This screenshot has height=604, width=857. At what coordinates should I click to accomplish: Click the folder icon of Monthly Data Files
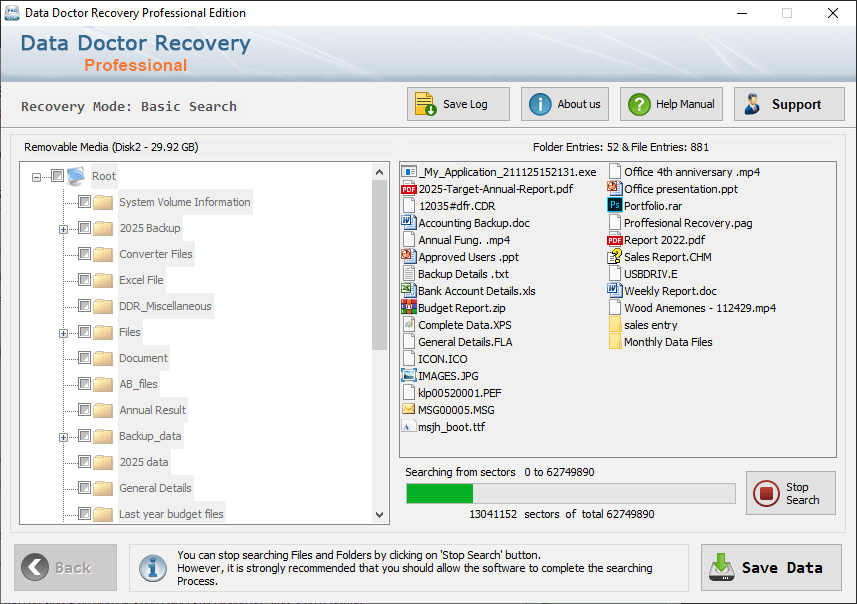click(614, 342)
